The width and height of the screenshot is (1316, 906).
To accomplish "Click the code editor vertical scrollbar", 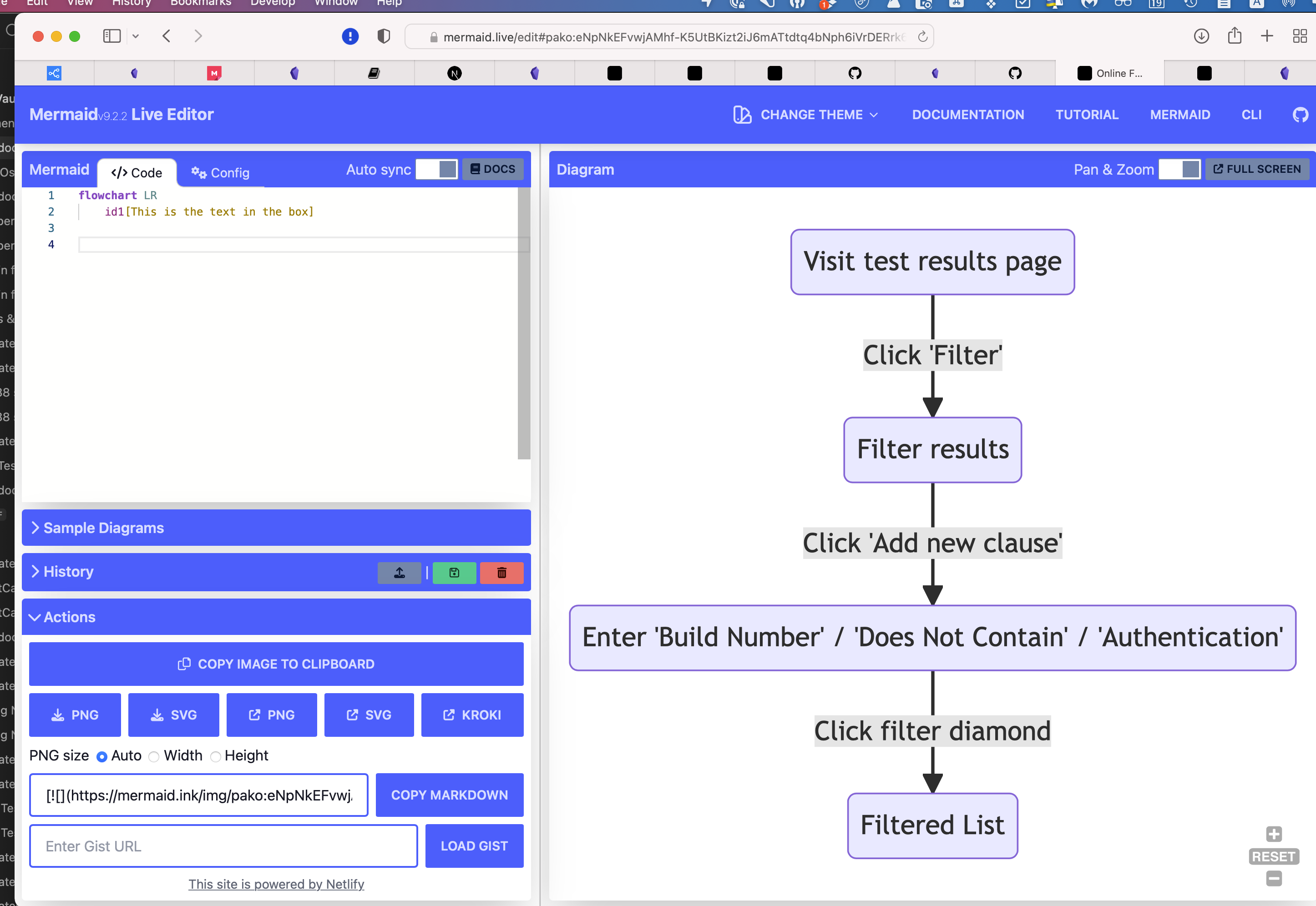I will tap(524, 323).
